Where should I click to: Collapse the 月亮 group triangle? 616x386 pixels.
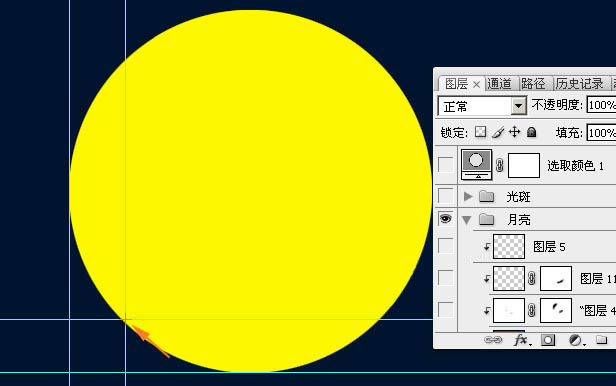point(467,220)
